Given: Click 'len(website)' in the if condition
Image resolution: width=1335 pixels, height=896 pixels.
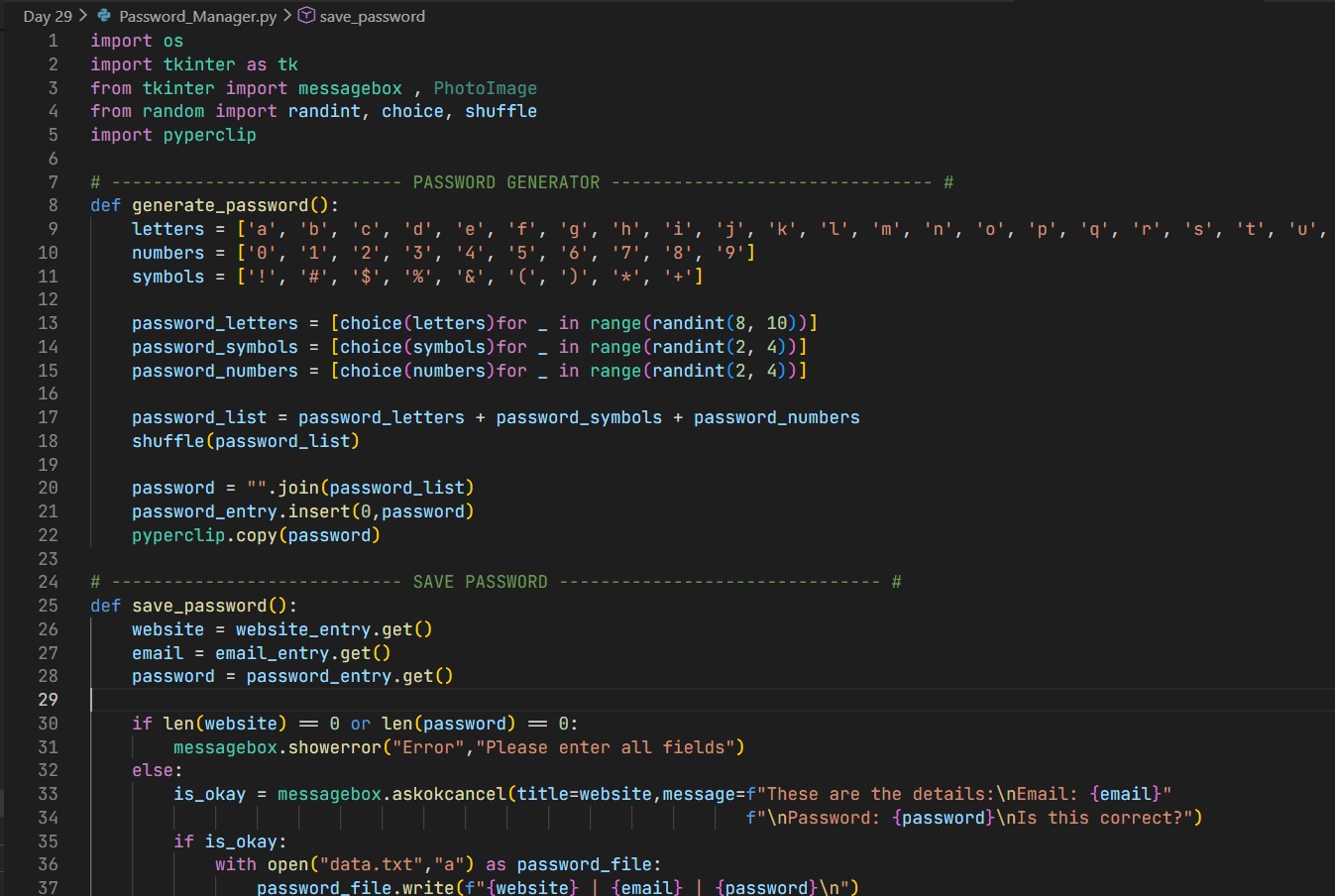Looking at the screenshot, I should 225,724.
